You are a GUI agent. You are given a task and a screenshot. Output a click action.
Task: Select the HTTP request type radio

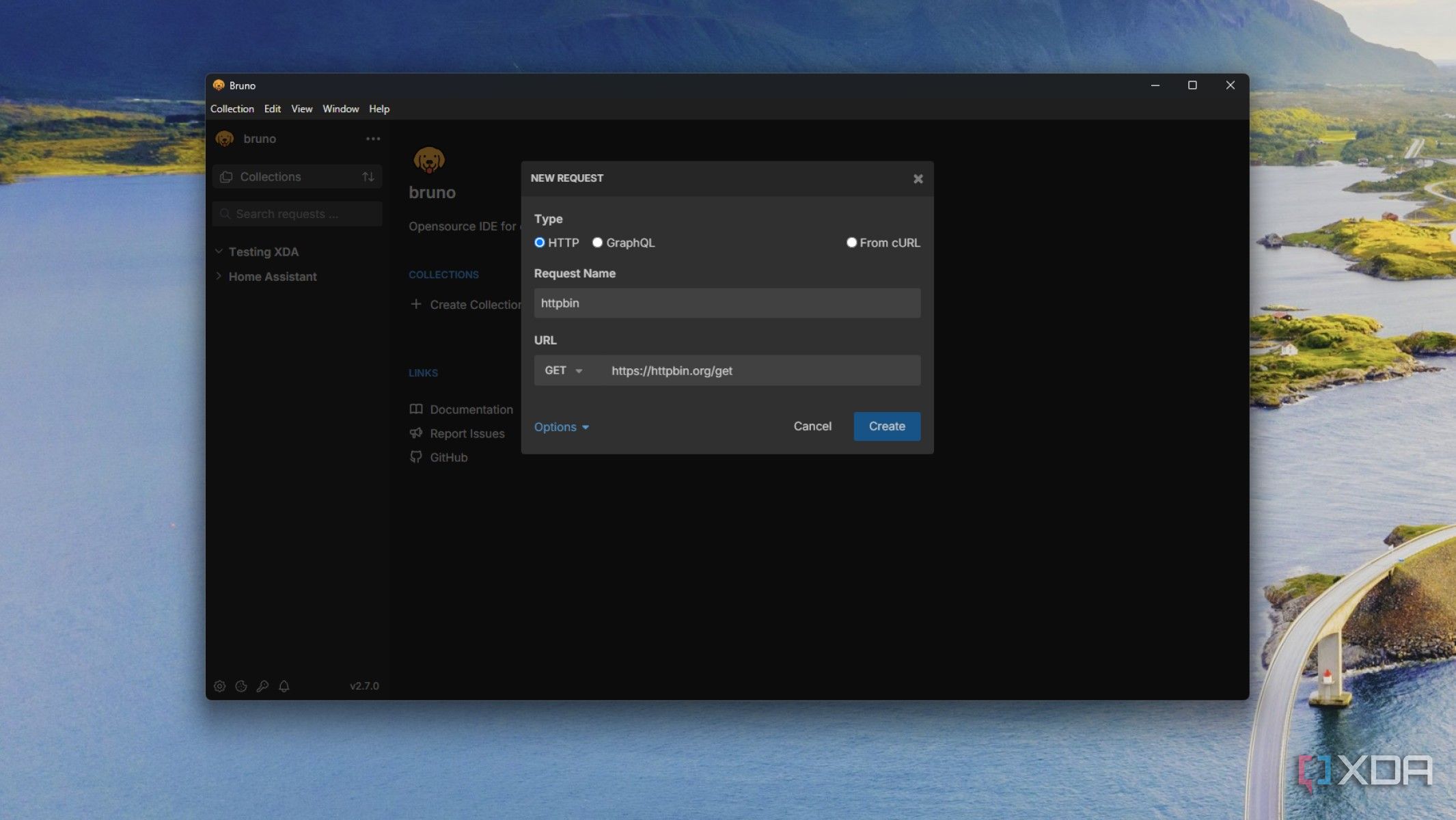(x=540, y=243)
